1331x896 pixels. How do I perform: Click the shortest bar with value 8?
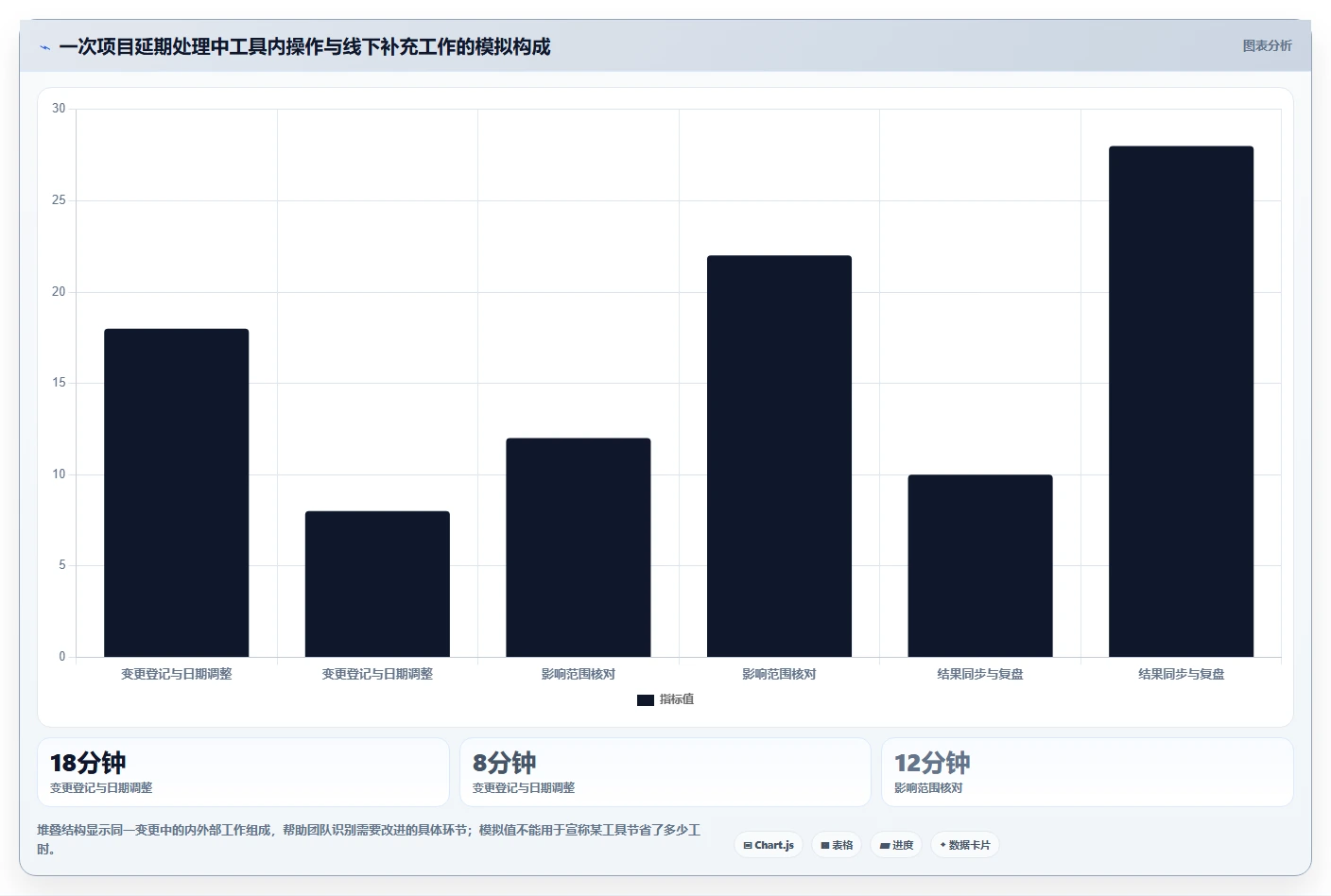click(x=377, y=584)
